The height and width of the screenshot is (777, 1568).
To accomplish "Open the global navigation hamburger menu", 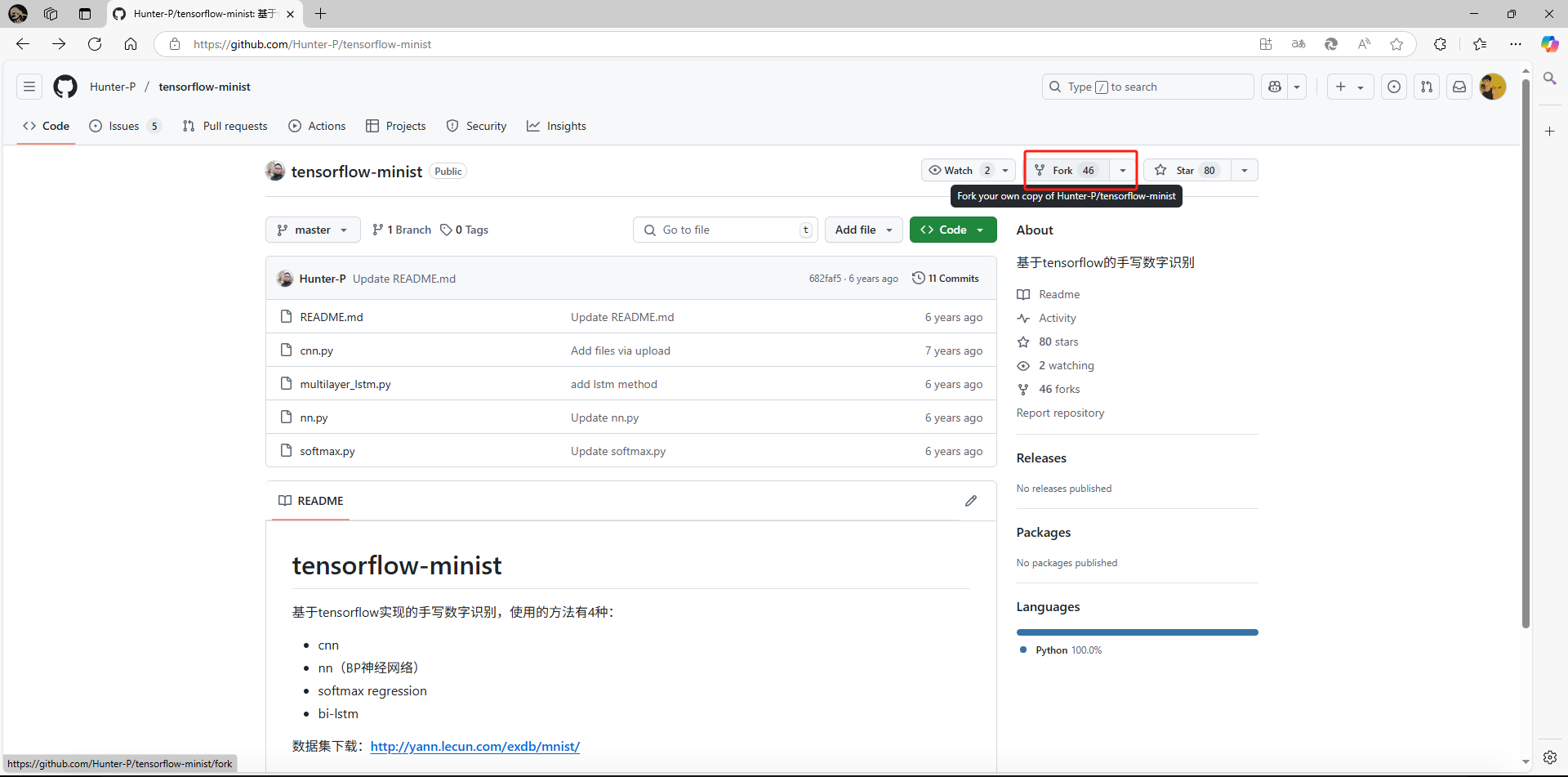I will 29,87.
